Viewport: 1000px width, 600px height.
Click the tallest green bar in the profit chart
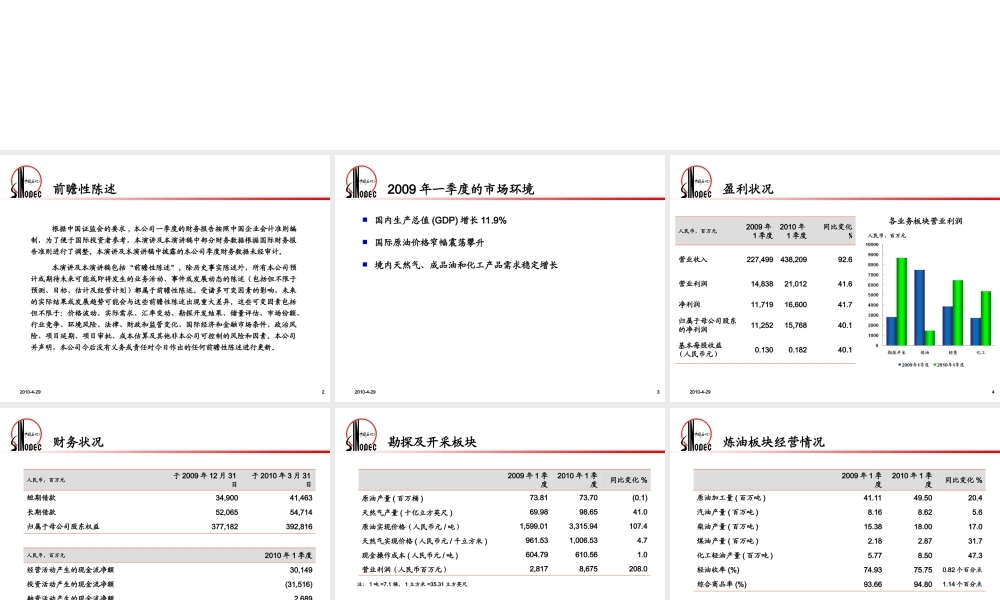[x=902, y=302]
